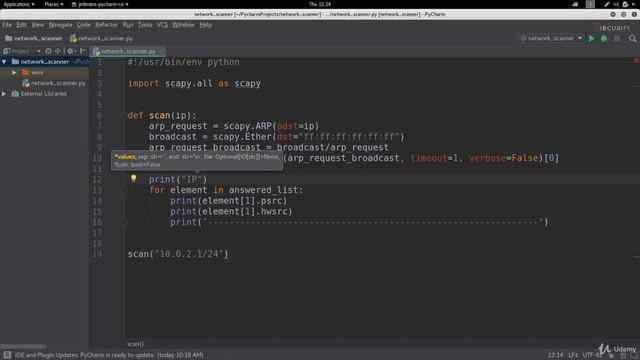Screen dimensions: 640x360
Task: Click the LF line separator indicator
Action: point(573,355)
